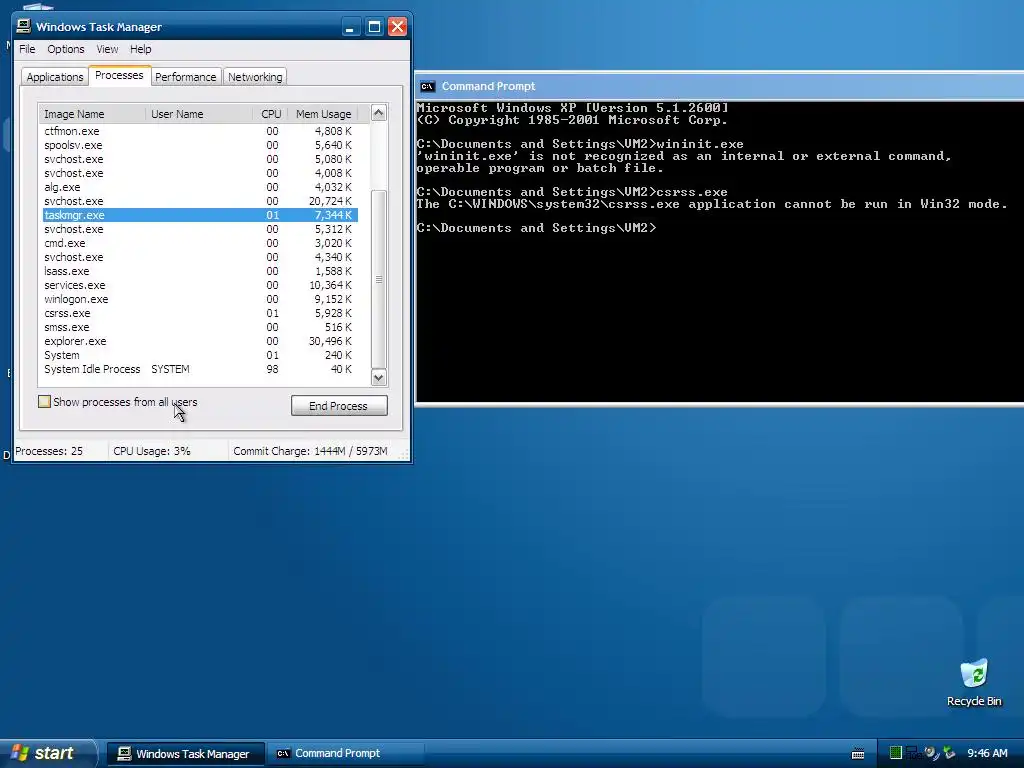1024x768 pixels.
Task: Click the SYSTEM user name cell
Action: pyautogui.click(x=170, y=369)
